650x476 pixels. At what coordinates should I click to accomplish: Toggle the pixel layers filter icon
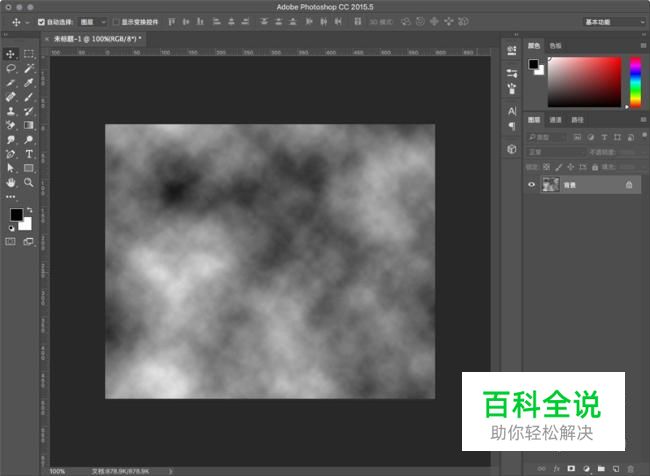pyautogui.click(x=577, y=137)
